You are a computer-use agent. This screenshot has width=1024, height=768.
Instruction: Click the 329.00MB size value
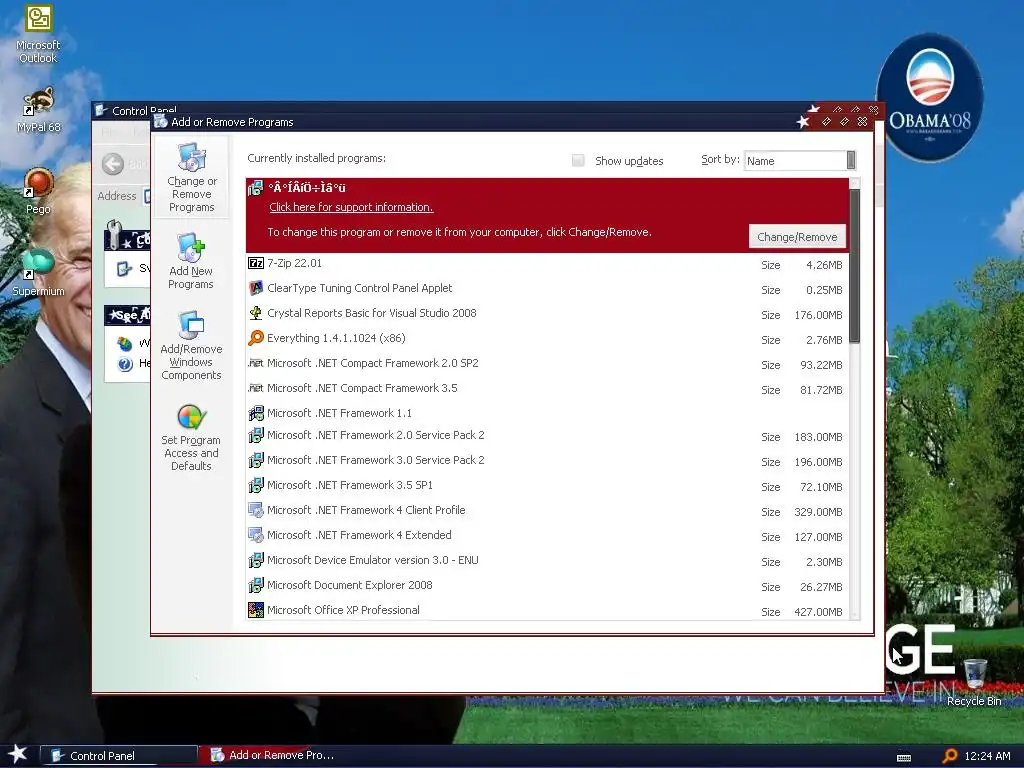click(818, 512)
